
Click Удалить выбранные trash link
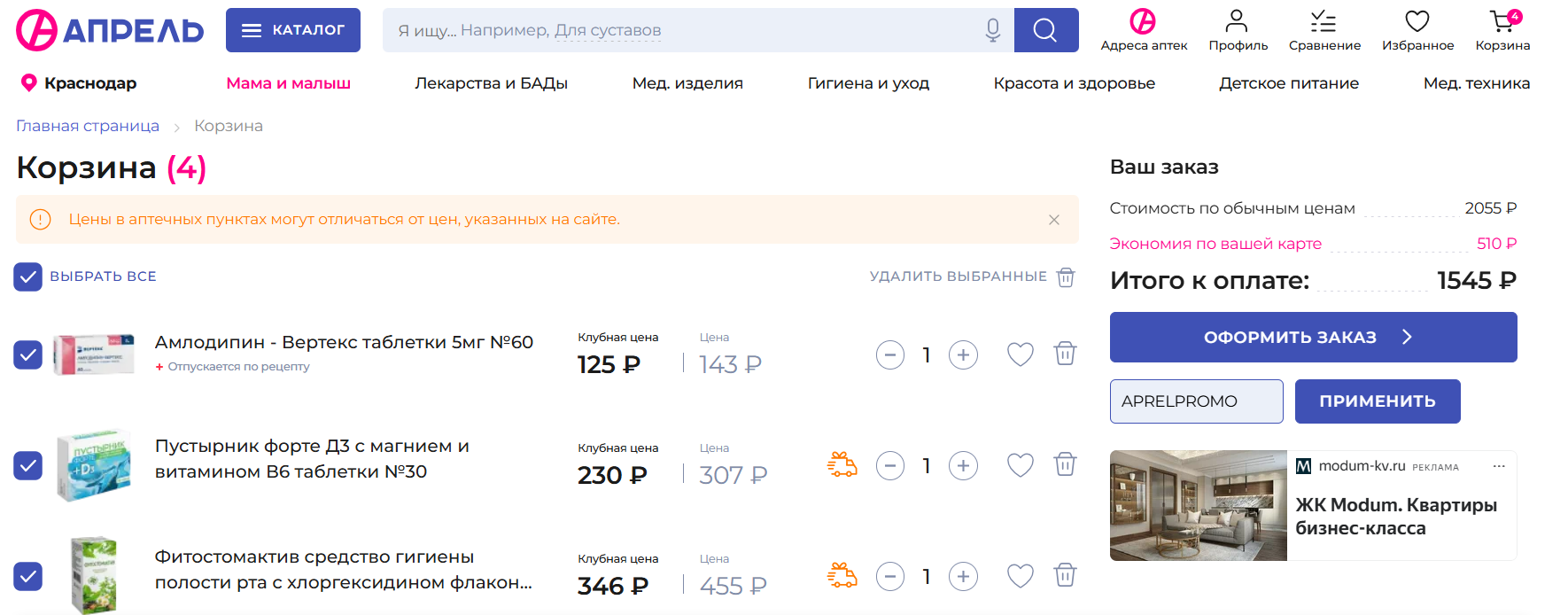[972, 276]
